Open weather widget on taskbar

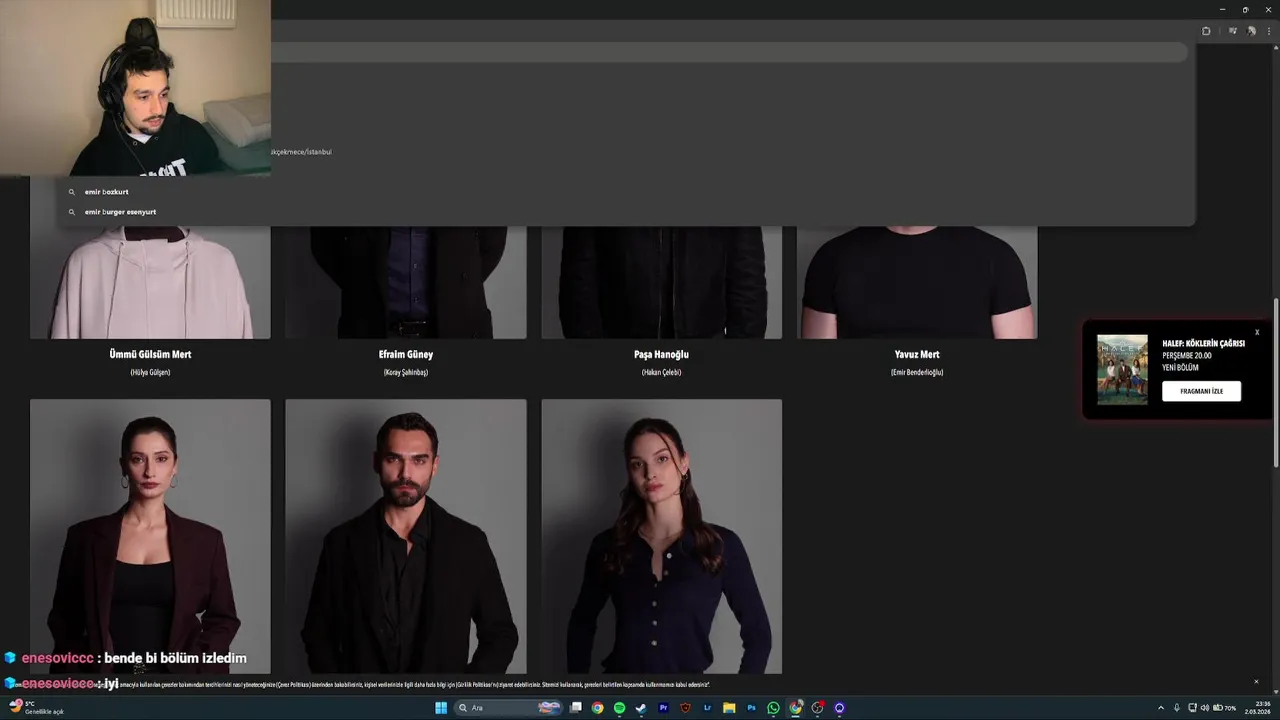(36, 708)
